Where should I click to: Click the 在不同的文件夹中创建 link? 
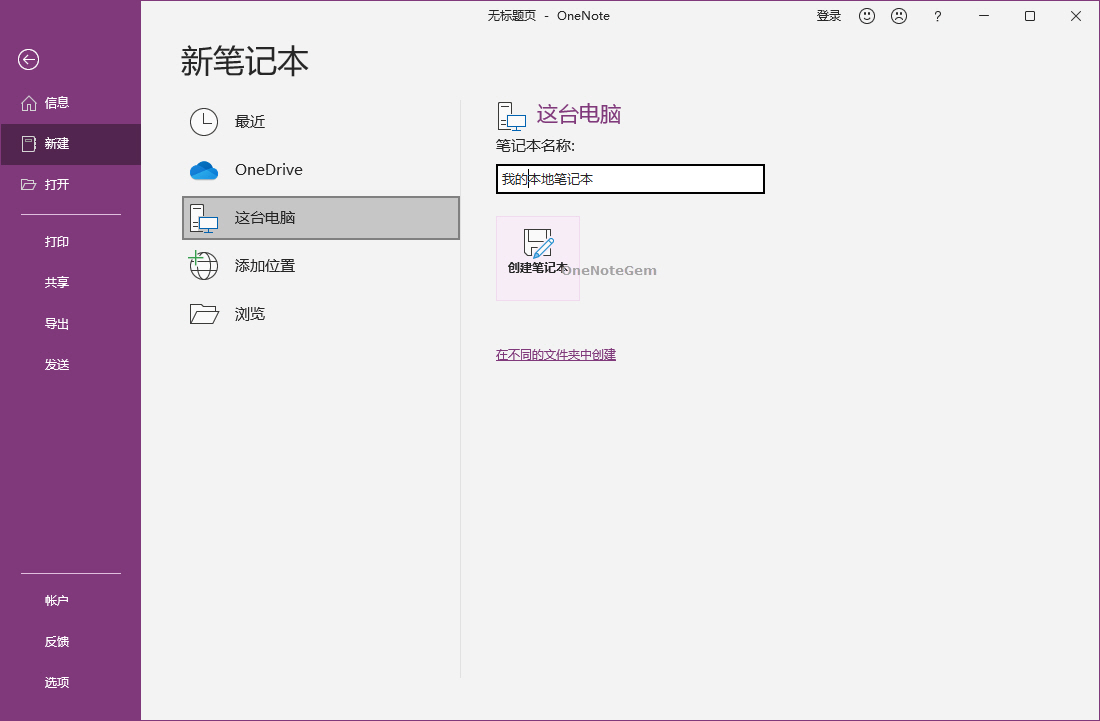pyautogui.click(x=556, y=355)
